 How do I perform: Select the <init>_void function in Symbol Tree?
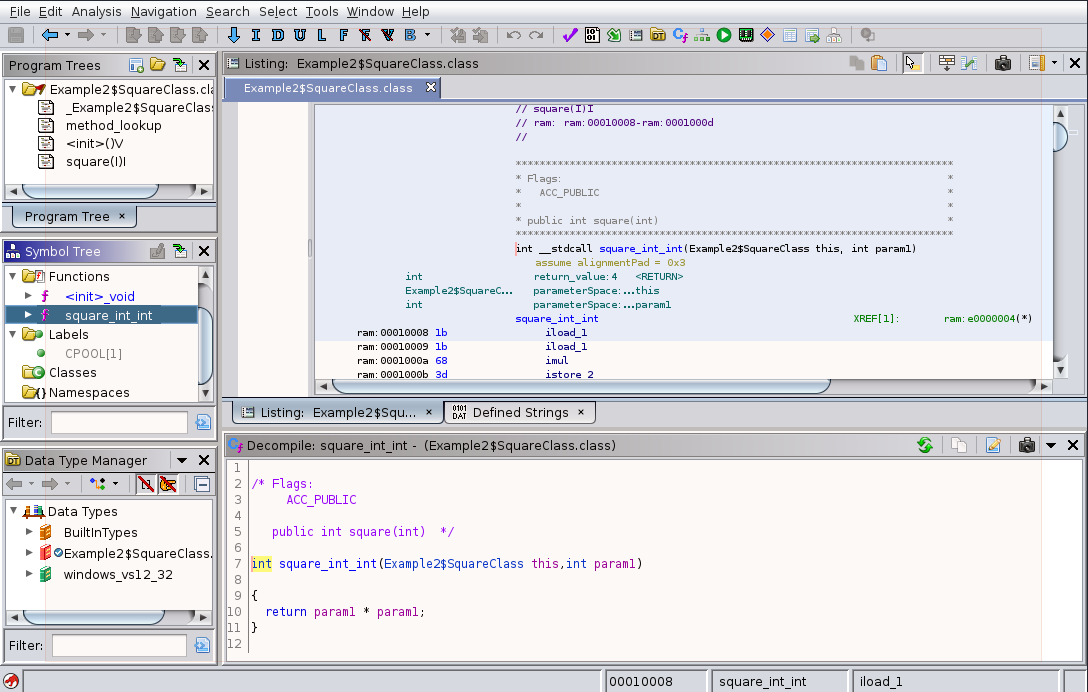[x=99, y=296]
